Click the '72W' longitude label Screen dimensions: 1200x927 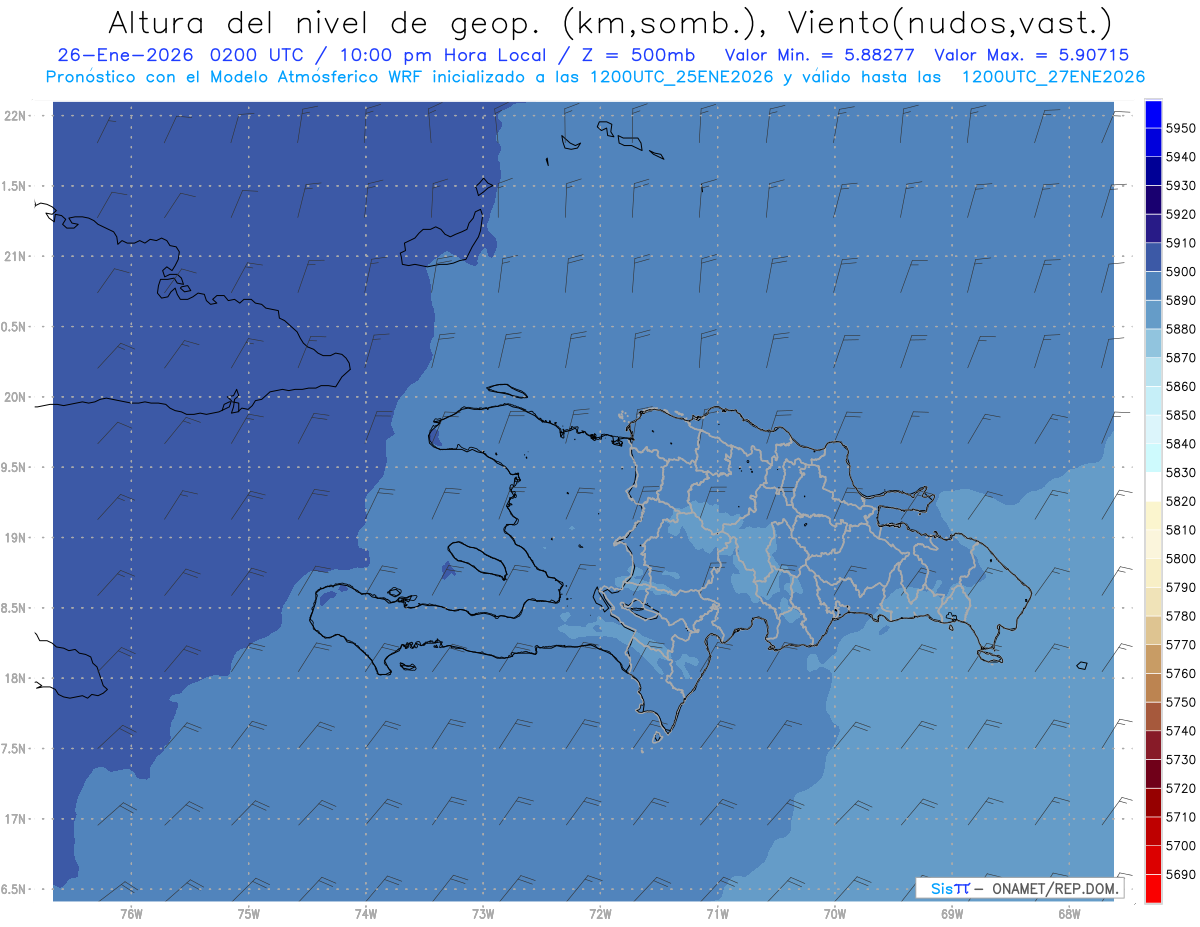[600, 914]
